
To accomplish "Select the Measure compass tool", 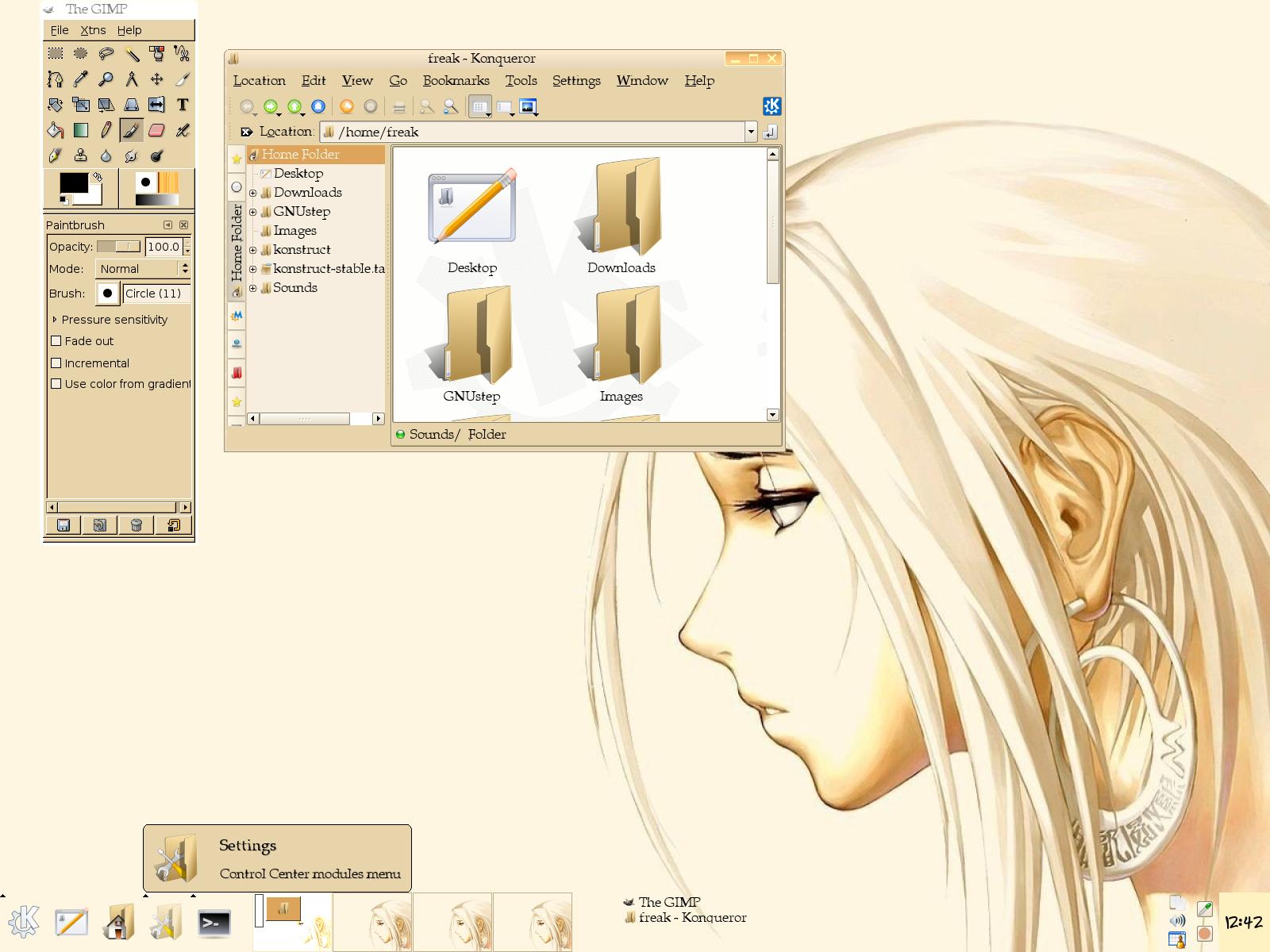I will pyautogui.click(x=131, y=79).
